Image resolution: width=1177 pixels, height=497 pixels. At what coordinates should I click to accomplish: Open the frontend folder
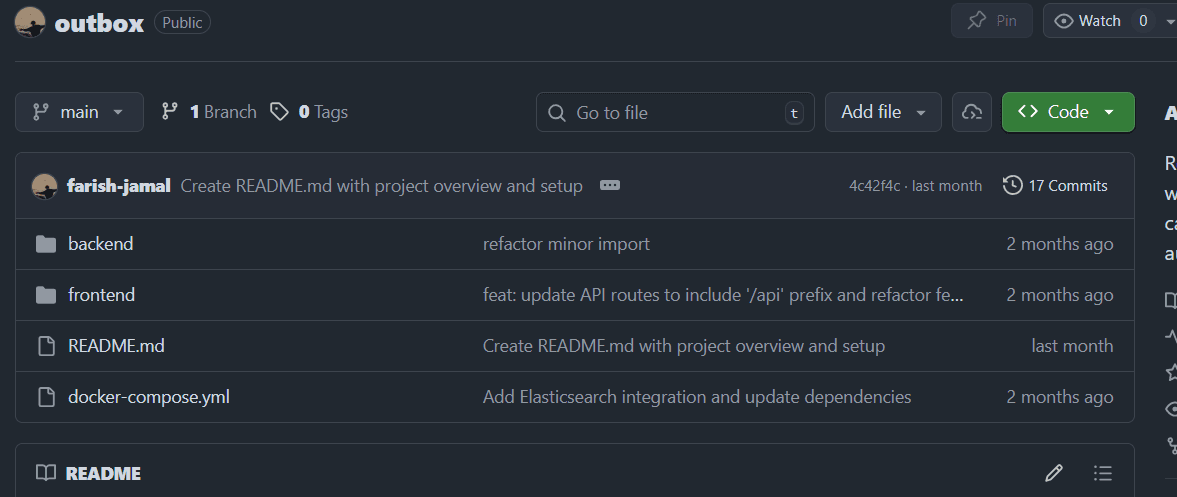[101, 295]
